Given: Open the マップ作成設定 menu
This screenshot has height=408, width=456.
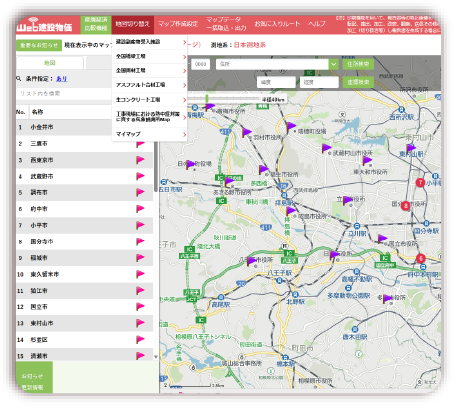Looking at the screenshot, I should coord(178,24).
